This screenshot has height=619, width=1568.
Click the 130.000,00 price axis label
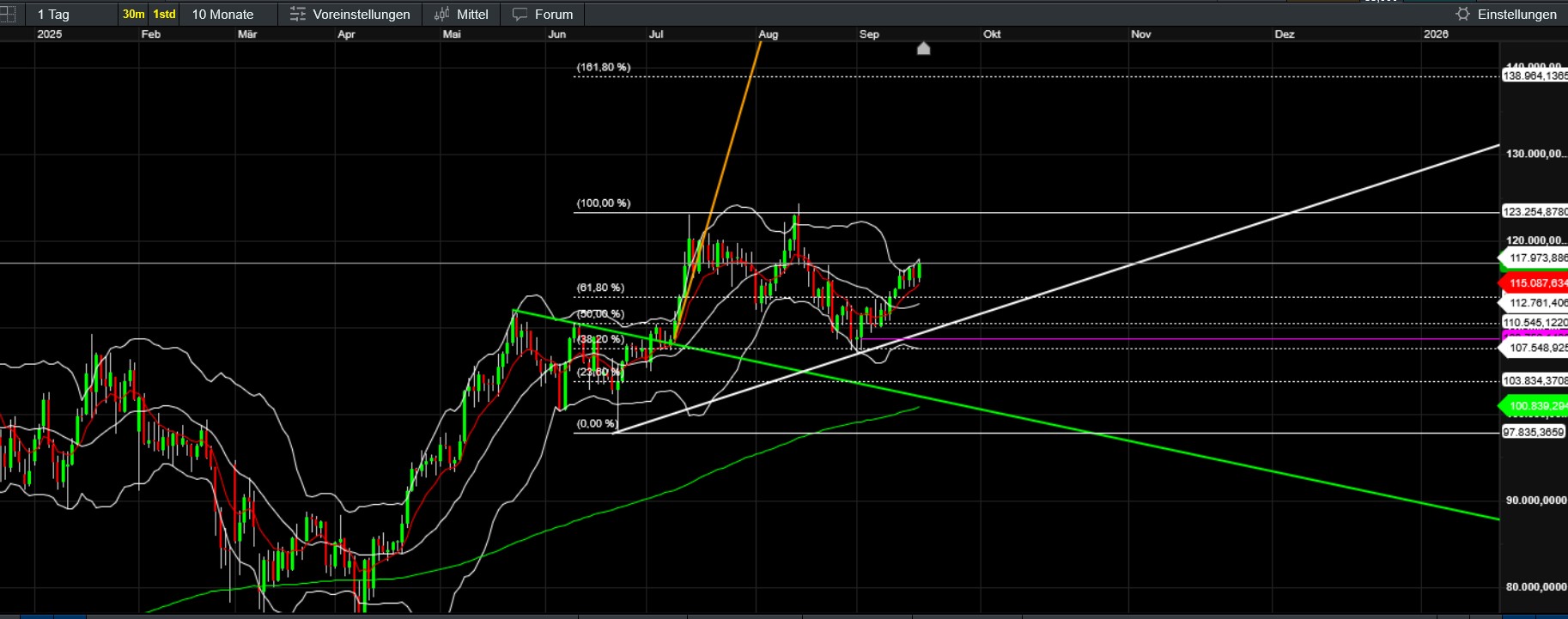pyautogui.click(x=1536, y=154)
